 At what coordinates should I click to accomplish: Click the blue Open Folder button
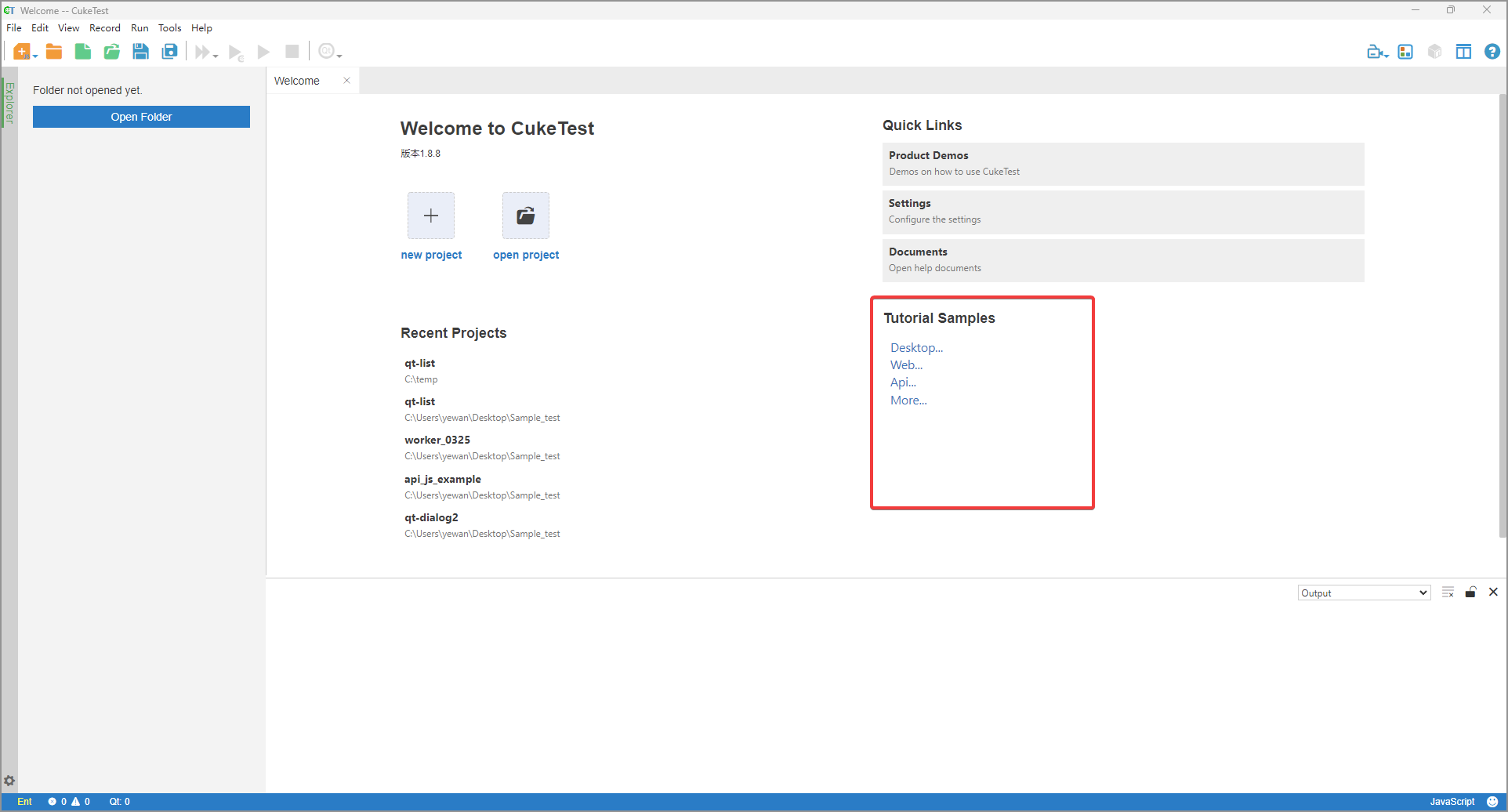click(141, 117)
